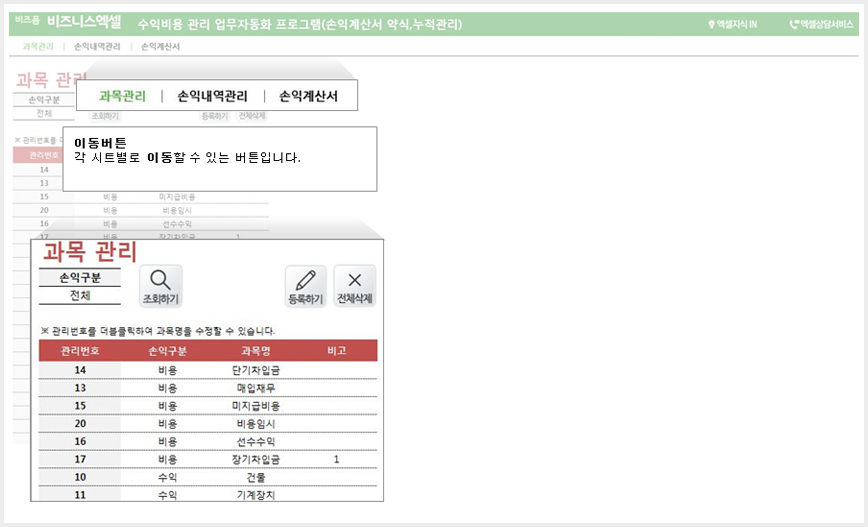Click the small faded 조회하기 button
Viewport: 868px width, 527px height.
point(105,116)
